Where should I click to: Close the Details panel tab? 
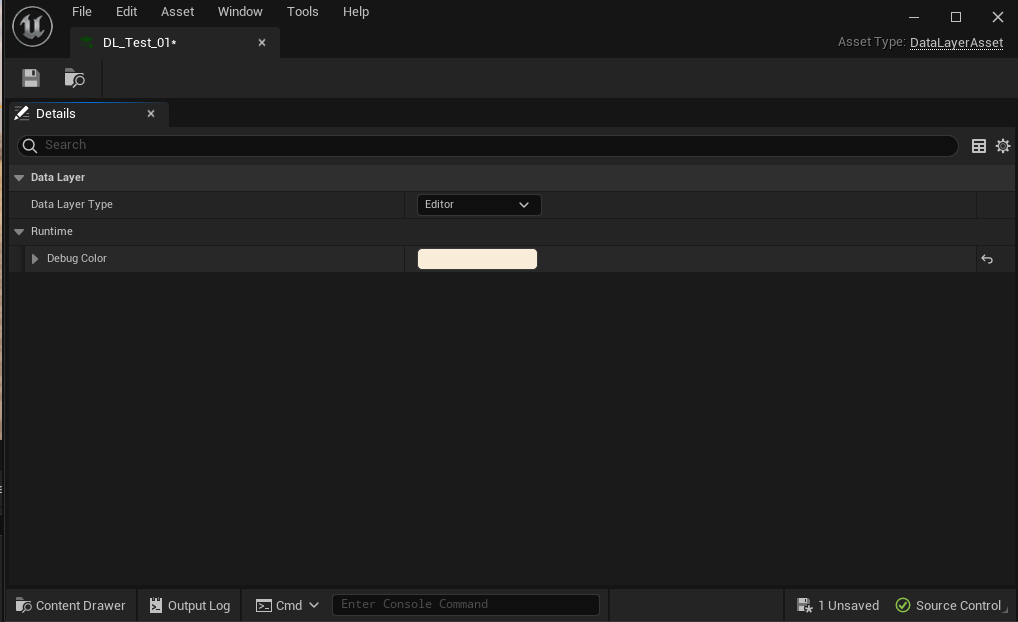click(151, 114)
